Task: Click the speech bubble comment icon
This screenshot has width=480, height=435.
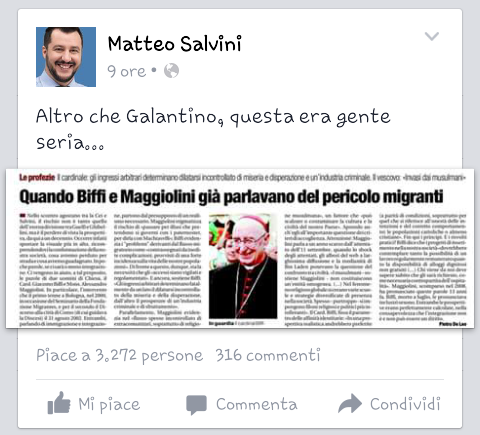Action: (x=196, y=405)
